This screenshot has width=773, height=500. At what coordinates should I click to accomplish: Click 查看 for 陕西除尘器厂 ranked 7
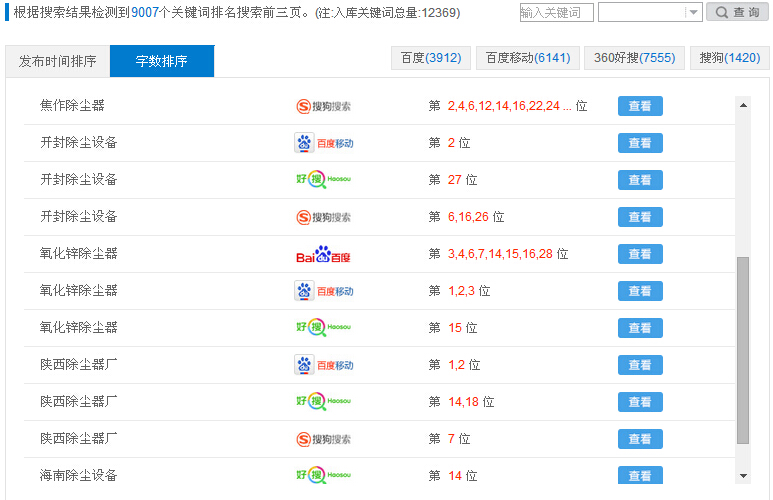[640, 439]
